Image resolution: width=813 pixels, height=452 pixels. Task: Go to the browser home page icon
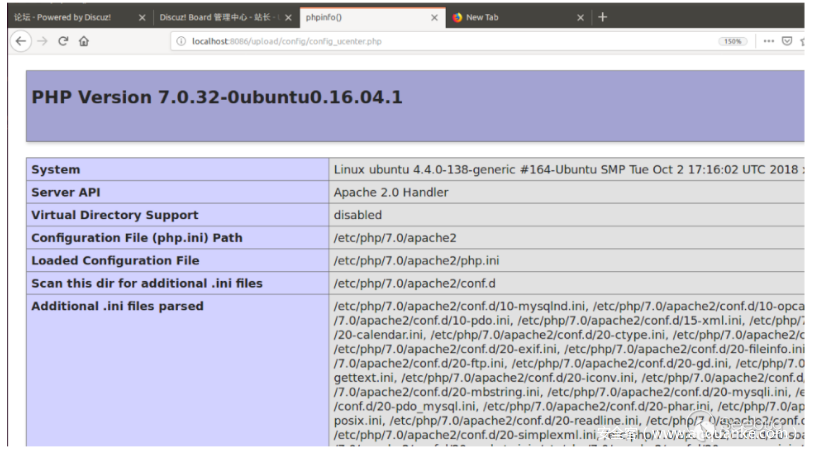(84, 41)
